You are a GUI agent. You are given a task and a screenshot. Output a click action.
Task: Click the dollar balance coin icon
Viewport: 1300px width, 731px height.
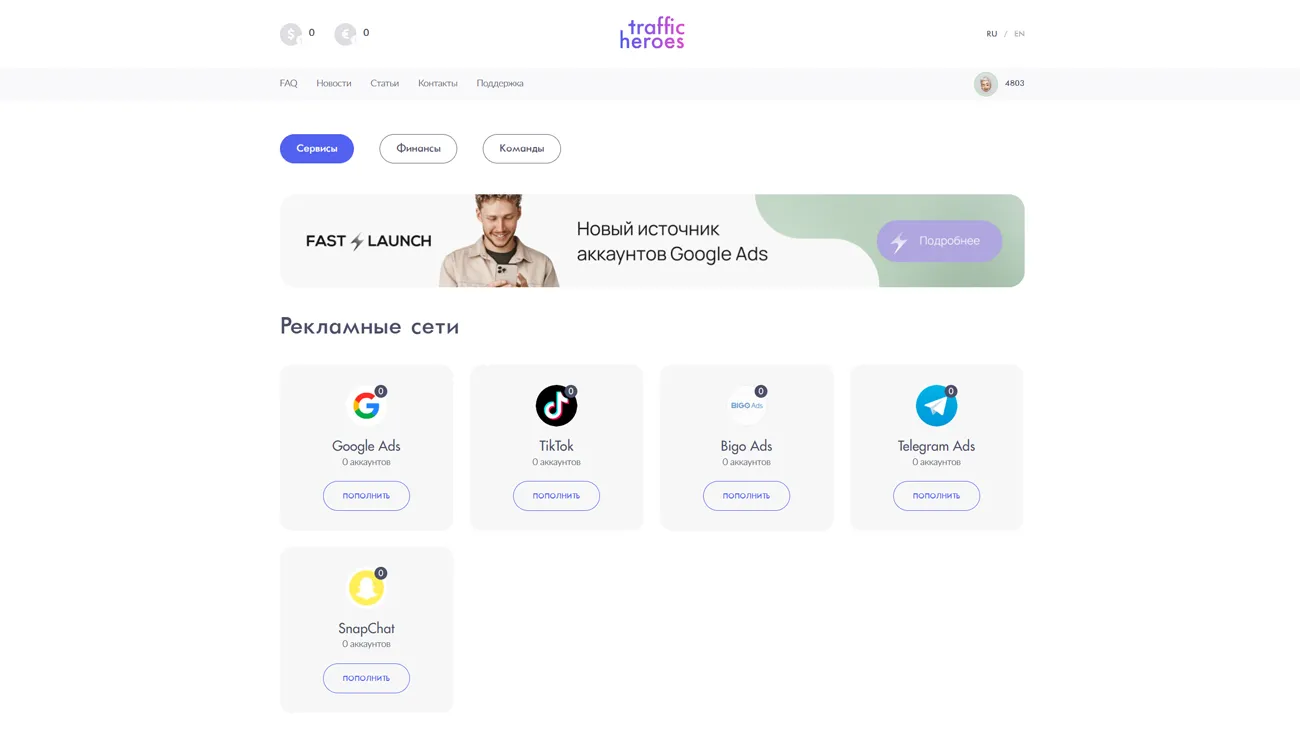point(291,34)
